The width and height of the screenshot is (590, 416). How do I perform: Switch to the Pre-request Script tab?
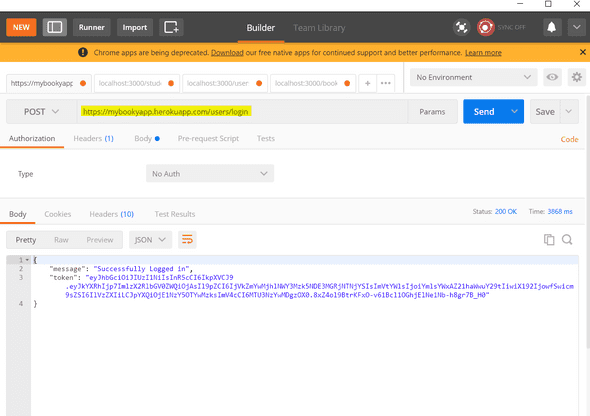208,138
